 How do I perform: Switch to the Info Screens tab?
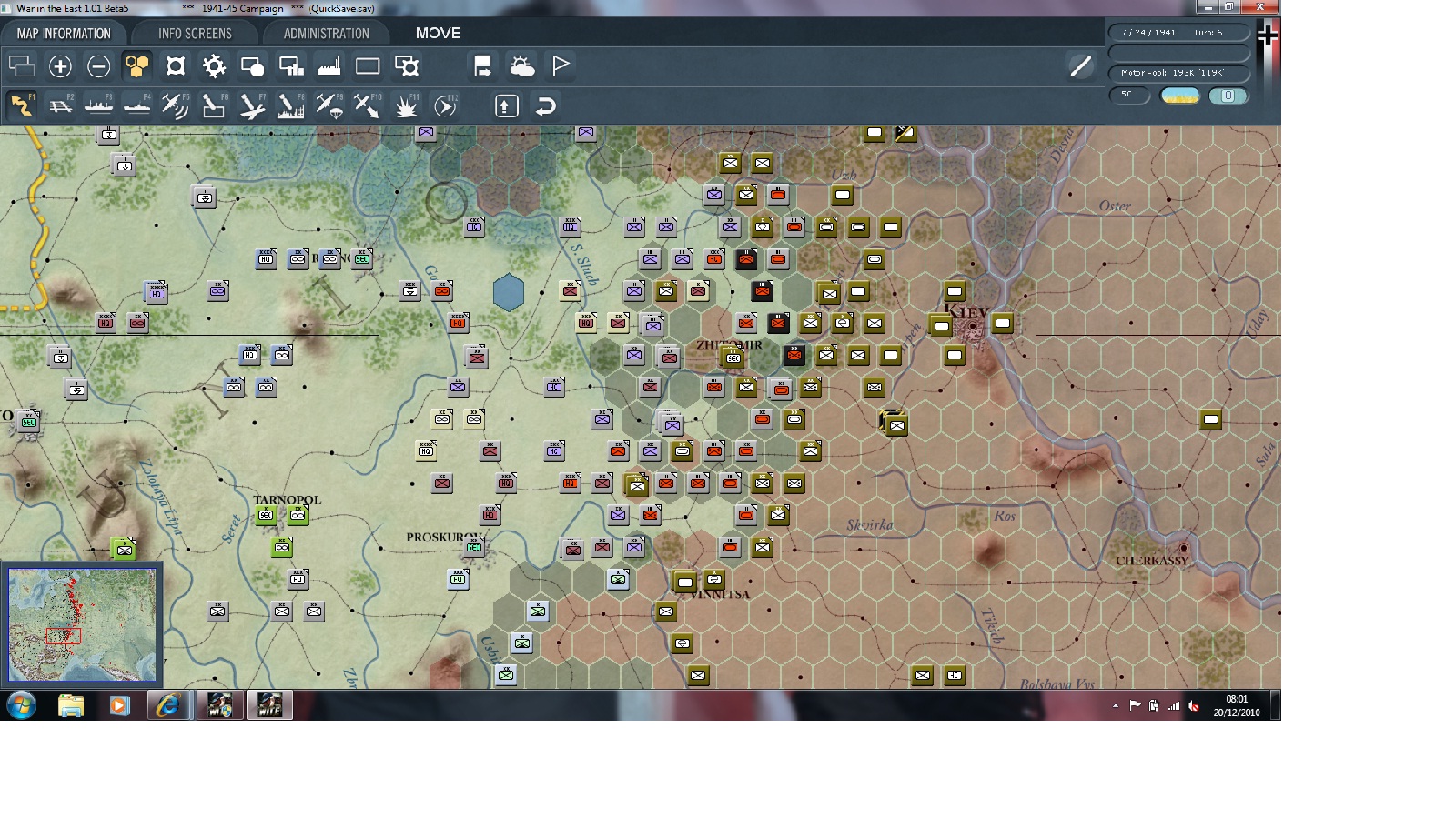point(195,34)
